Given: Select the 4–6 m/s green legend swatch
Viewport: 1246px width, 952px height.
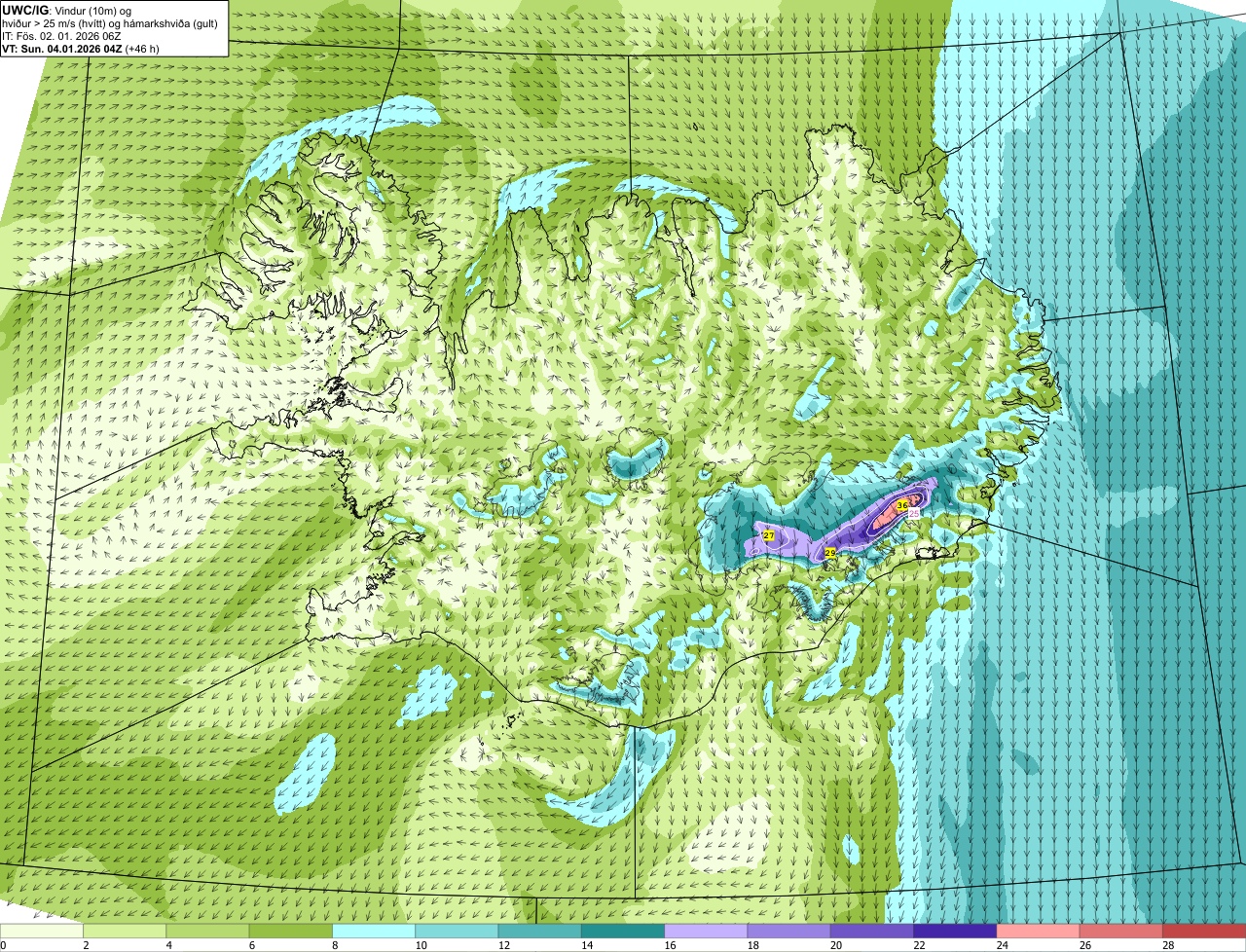Looking at the screenshot, I should (208, 931).
